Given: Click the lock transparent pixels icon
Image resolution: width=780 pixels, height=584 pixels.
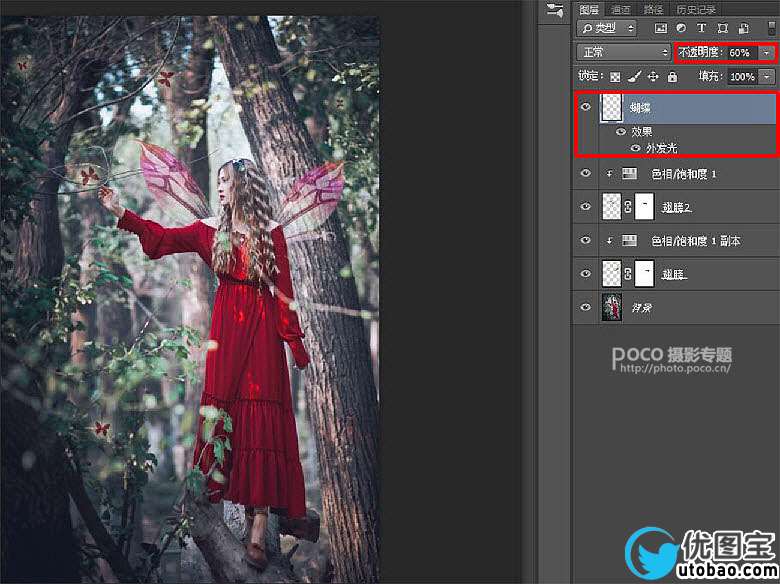Looking at the screenshot, I should 615,77.
